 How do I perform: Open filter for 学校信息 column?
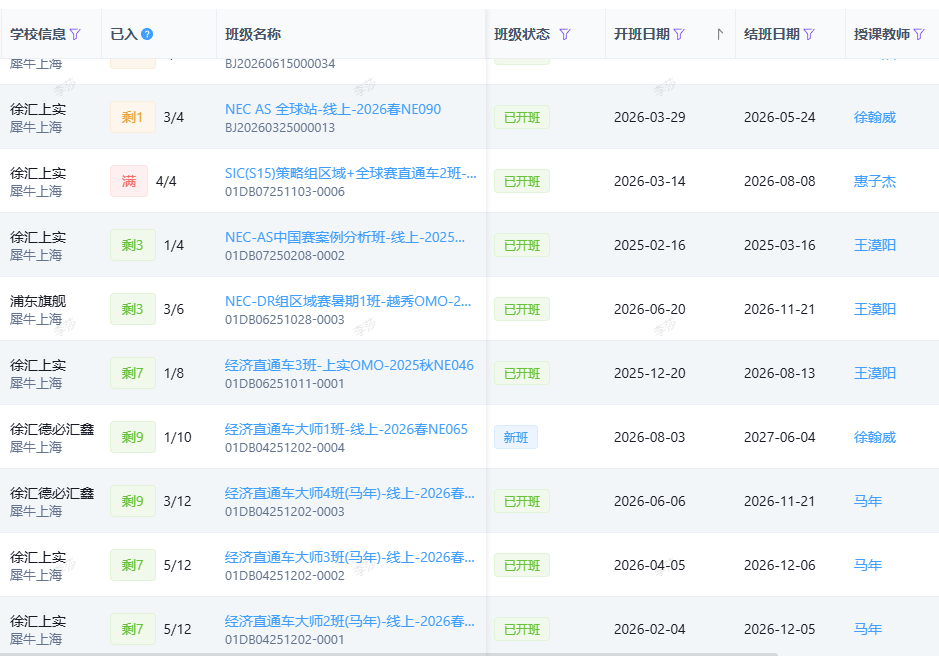pos(75,34)
